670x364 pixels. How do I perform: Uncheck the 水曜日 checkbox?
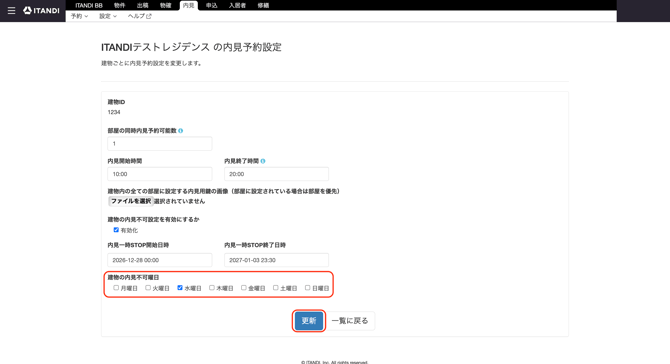[x=180, y=288]
